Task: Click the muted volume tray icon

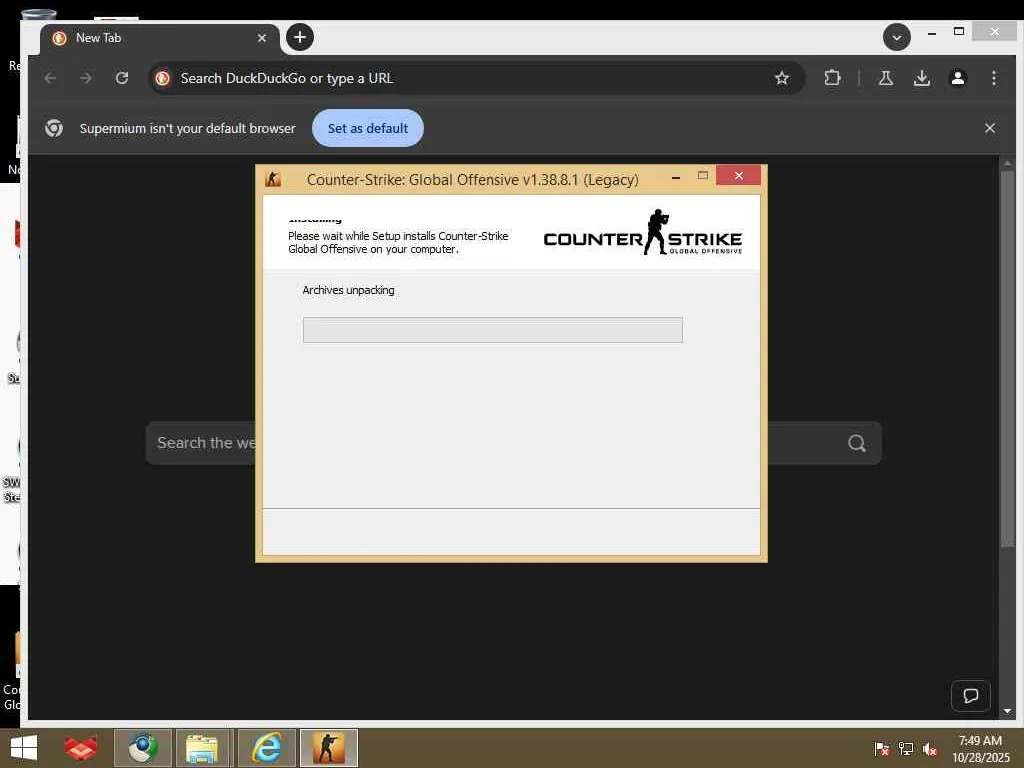Action: (930, 749)
